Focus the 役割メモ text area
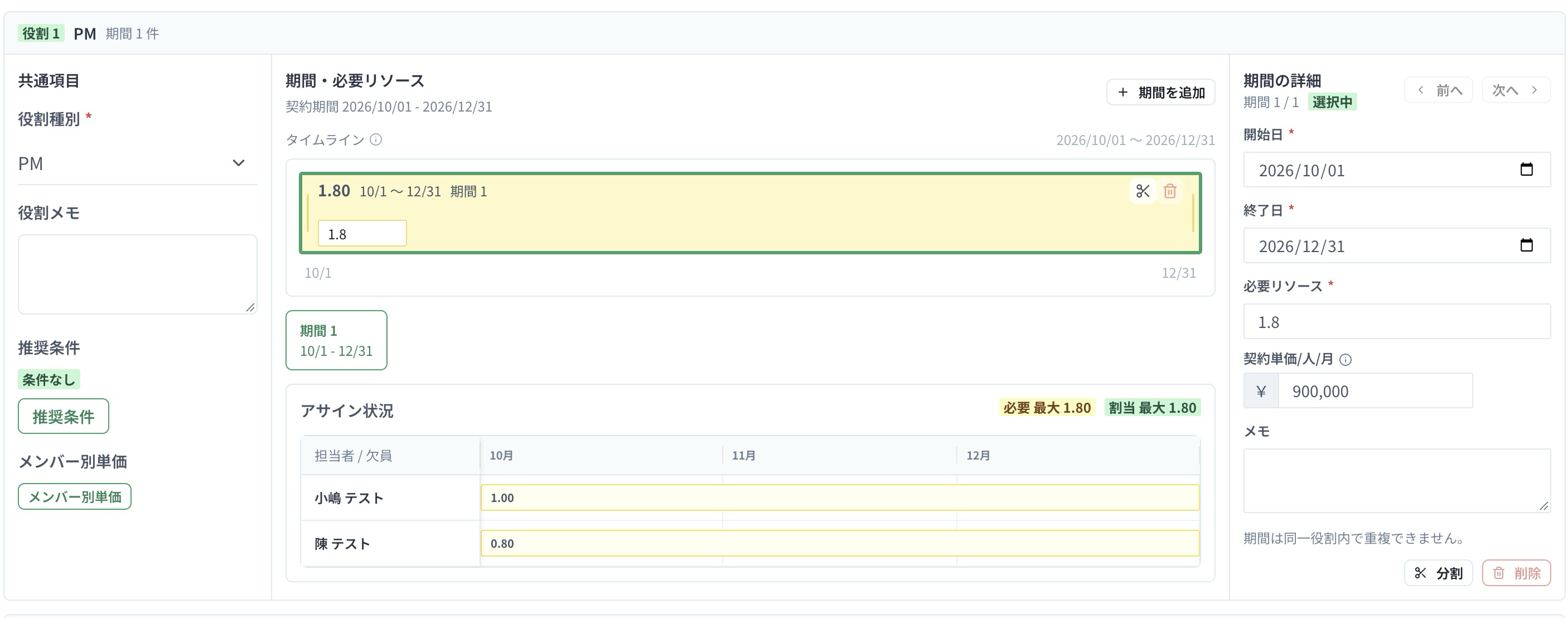 [138, 274]
